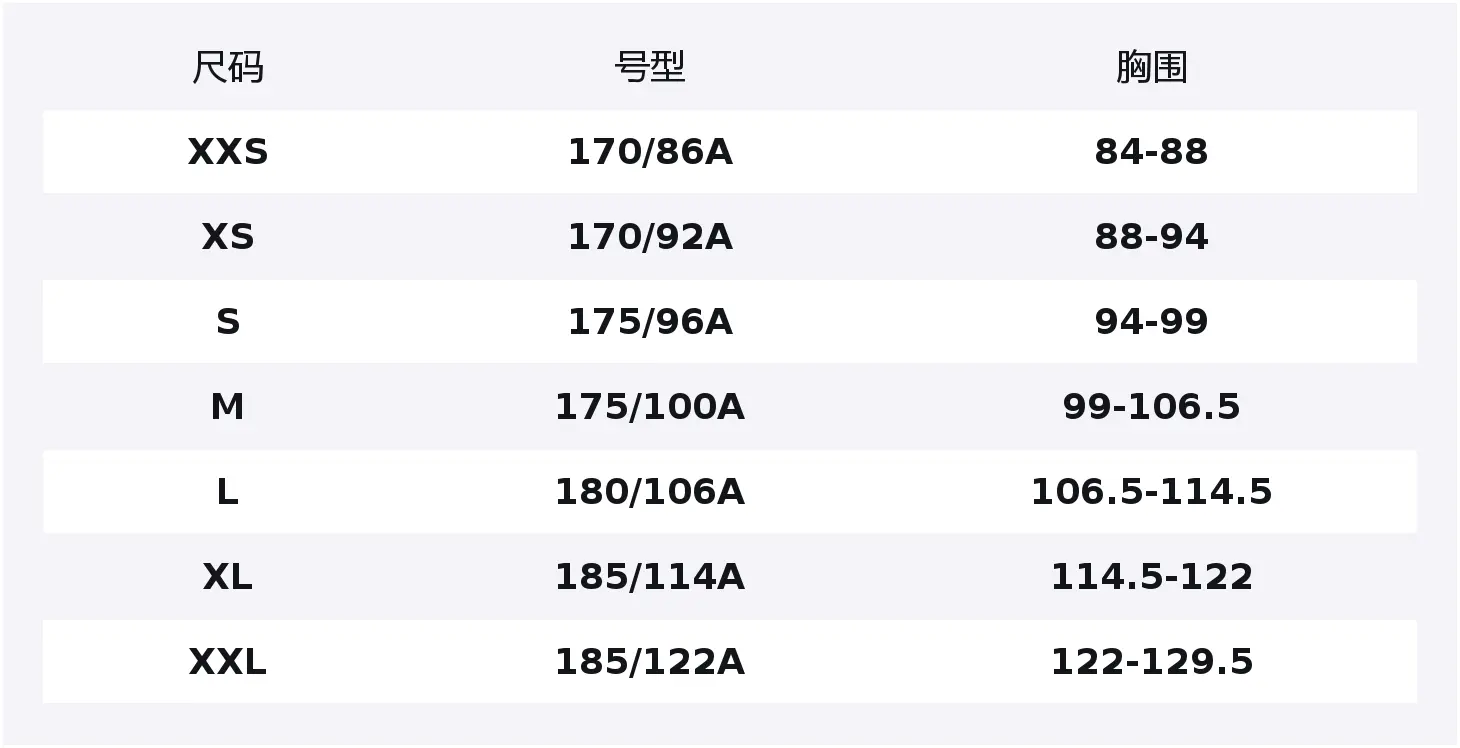Screen dimensions: 1460x748
Task: Click the 175/100A size type cell
Action: pos(650,407)
